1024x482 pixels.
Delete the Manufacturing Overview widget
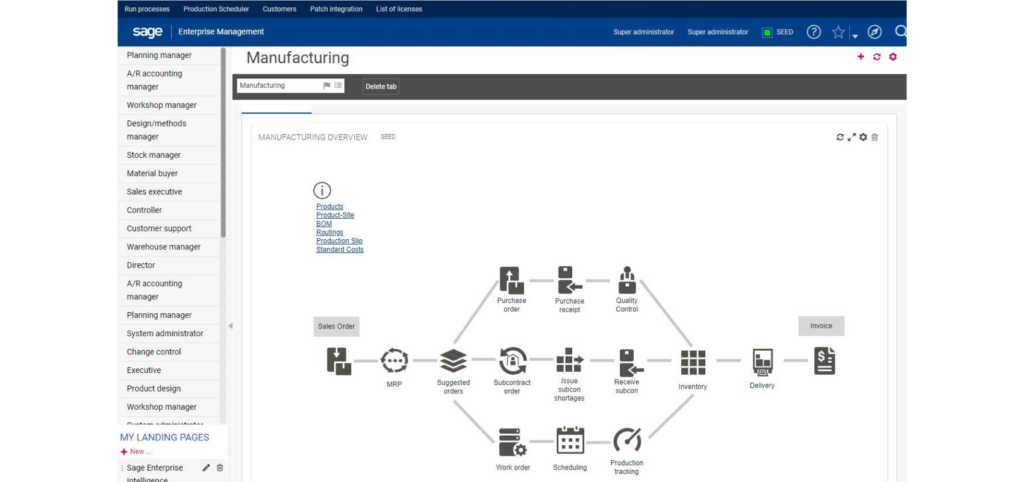875,137
